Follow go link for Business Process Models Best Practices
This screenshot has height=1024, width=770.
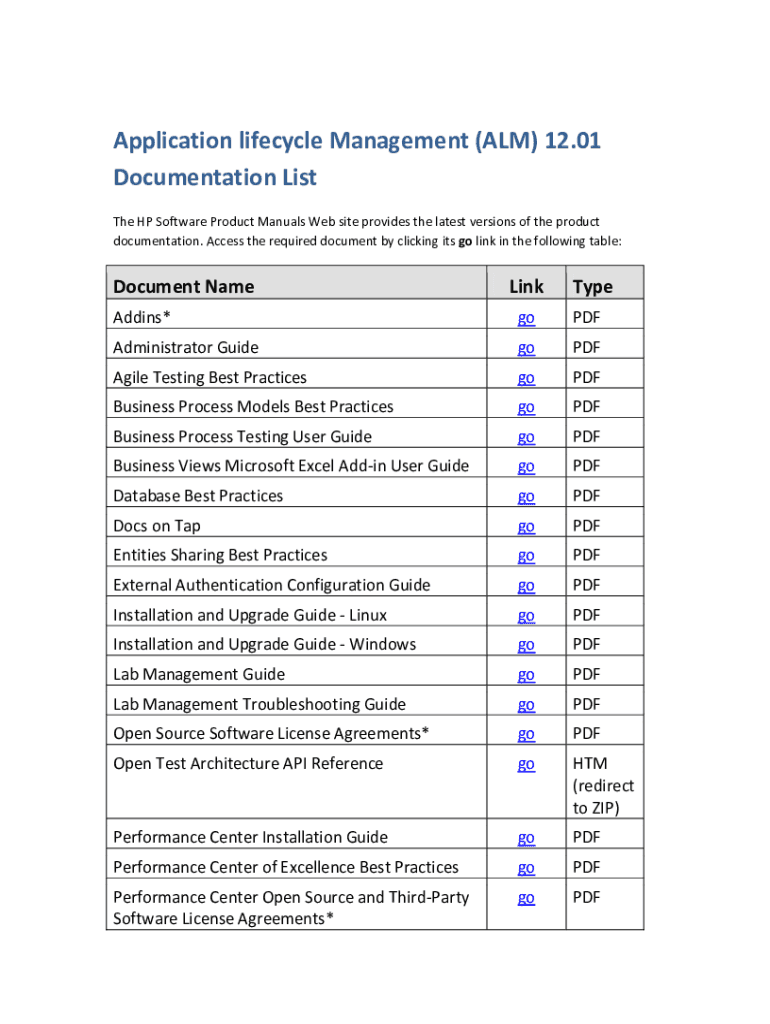(x=526, y=407)
